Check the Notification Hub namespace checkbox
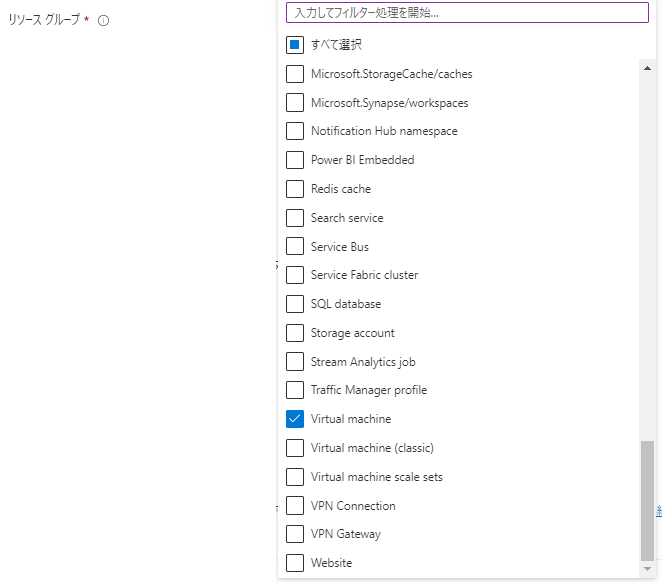The image size is (662, 582). point(295,131)
